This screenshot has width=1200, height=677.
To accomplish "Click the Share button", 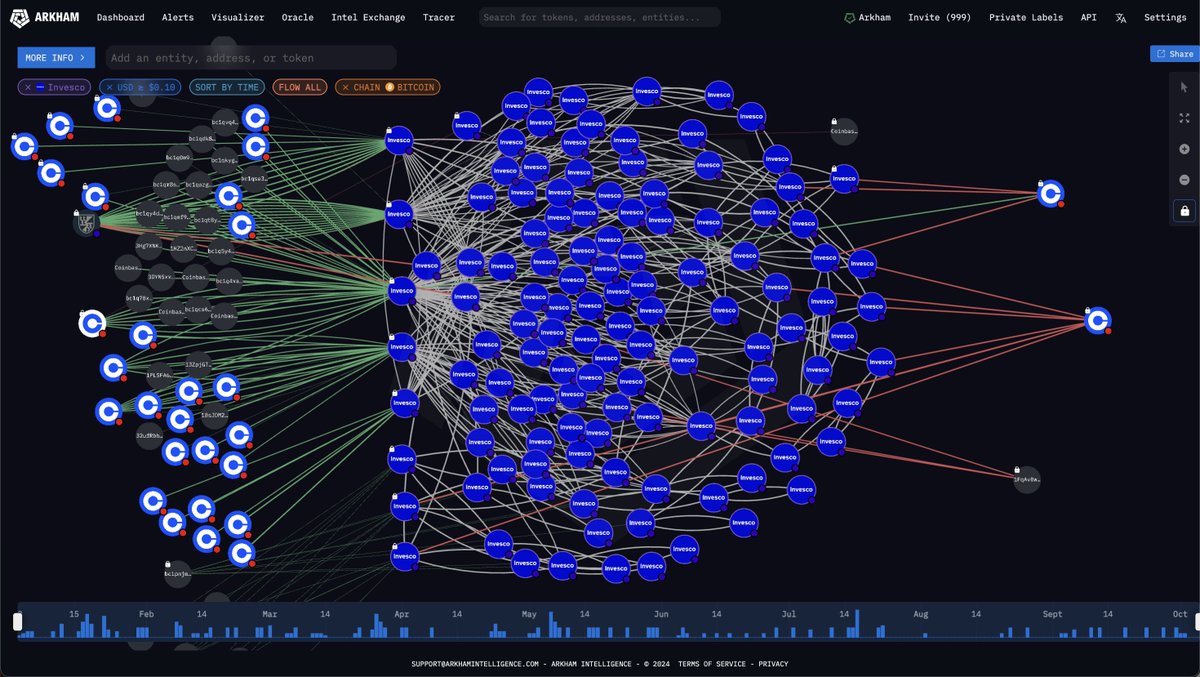I will (1174, 54).
